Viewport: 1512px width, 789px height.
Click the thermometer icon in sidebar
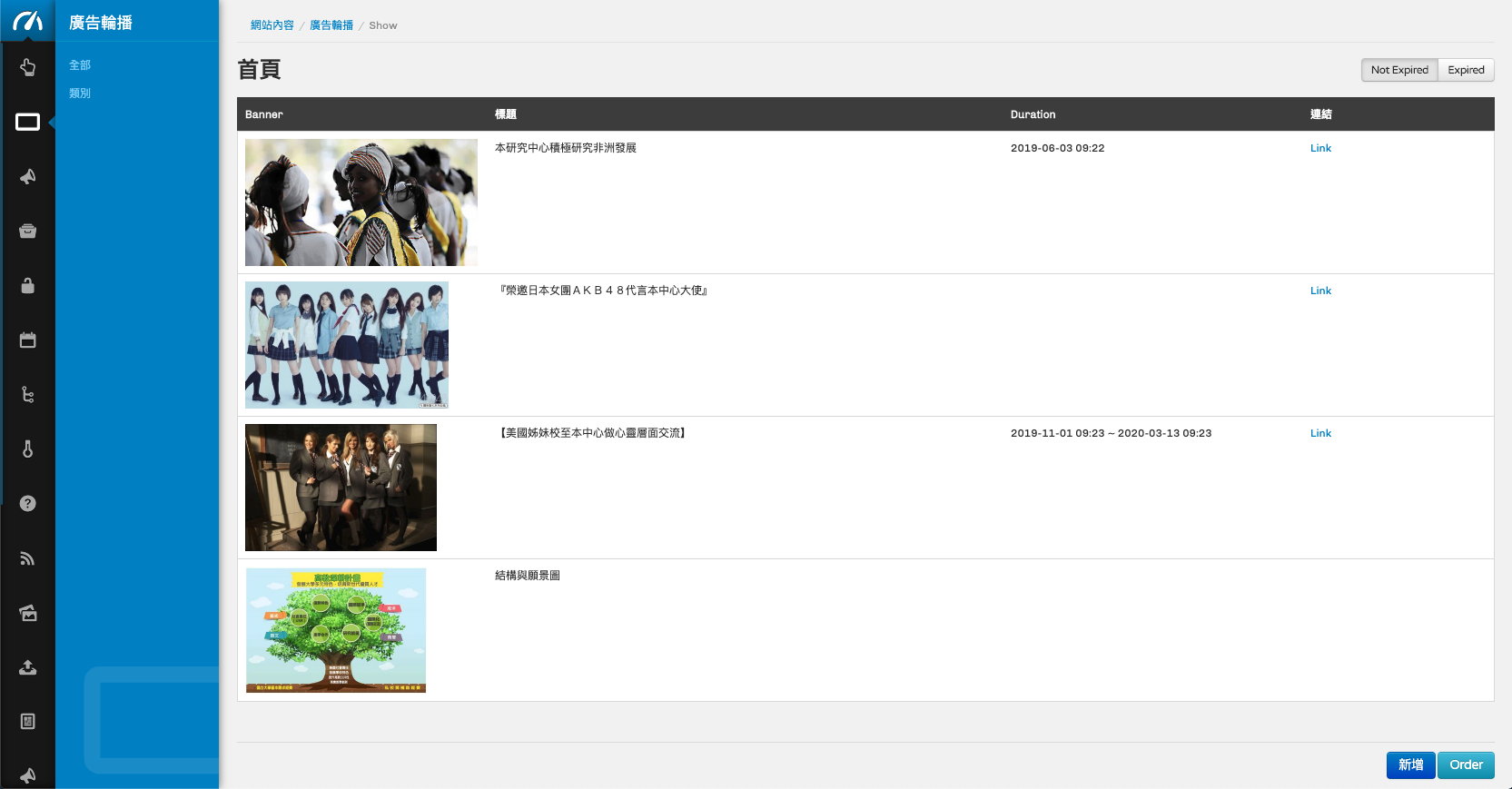click(27, 449)
